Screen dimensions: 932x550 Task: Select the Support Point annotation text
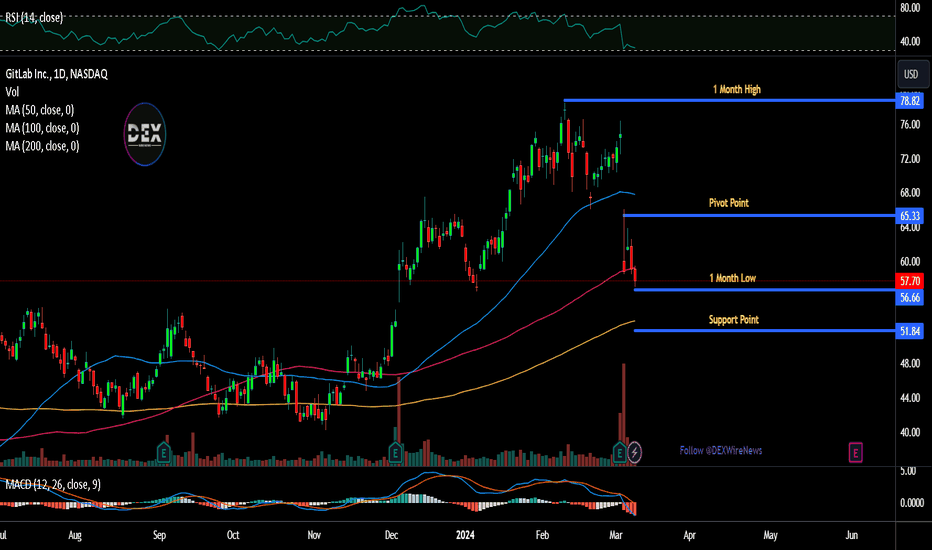(733, 320)
